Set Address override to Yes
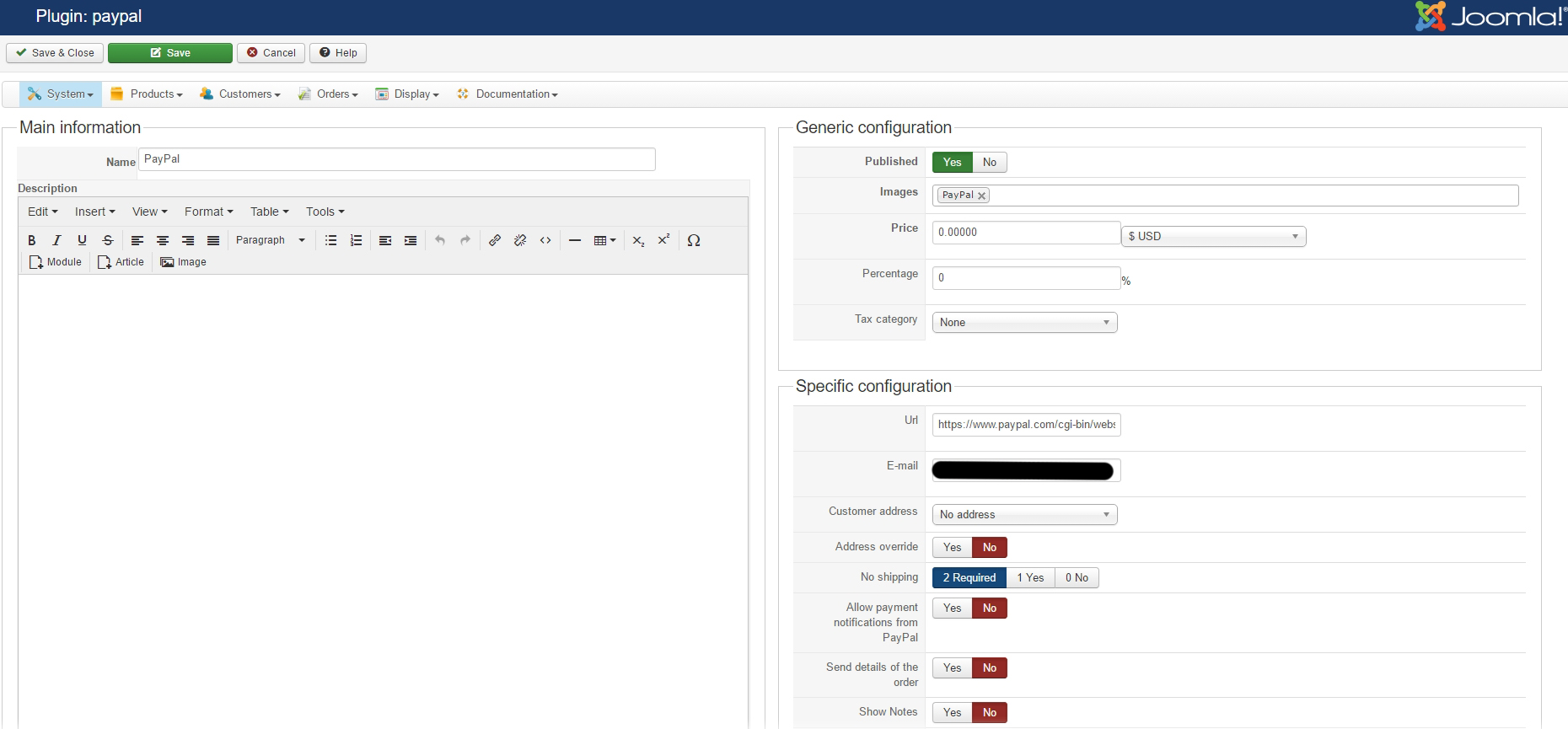Screen dimensions: 1568x729 (x=953, y=548)
